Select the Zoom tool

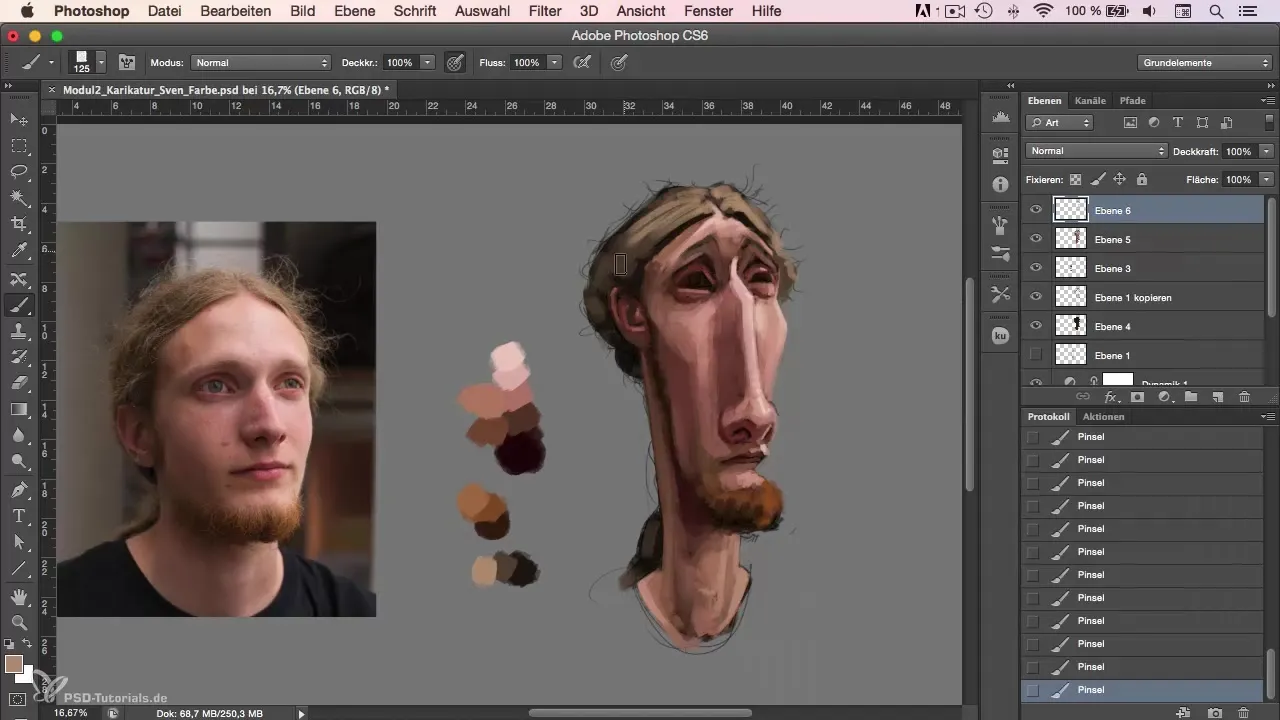[x=19, y=622]
